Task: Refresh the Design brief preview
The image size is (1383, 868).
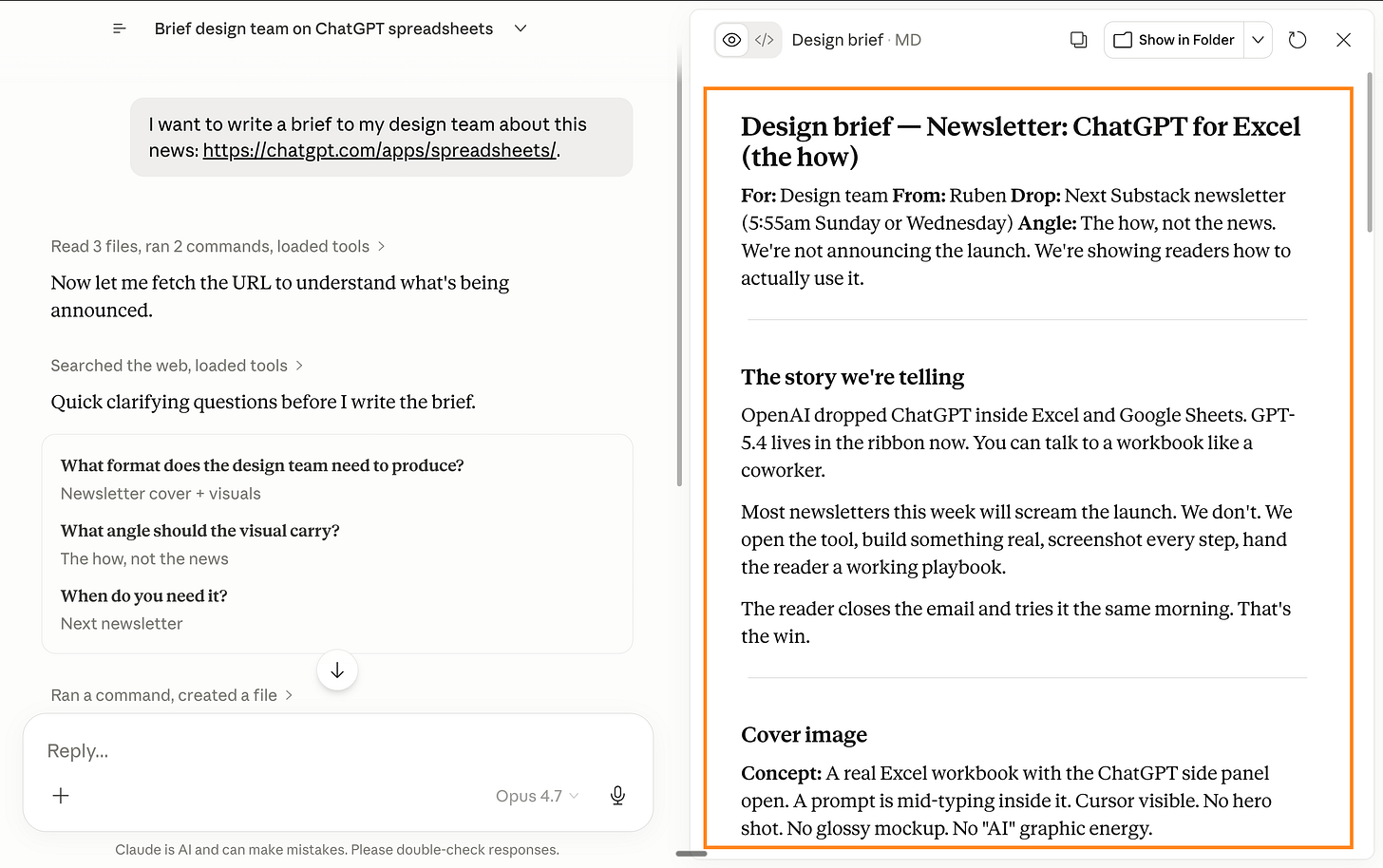Action: (x=1298, y=40)
